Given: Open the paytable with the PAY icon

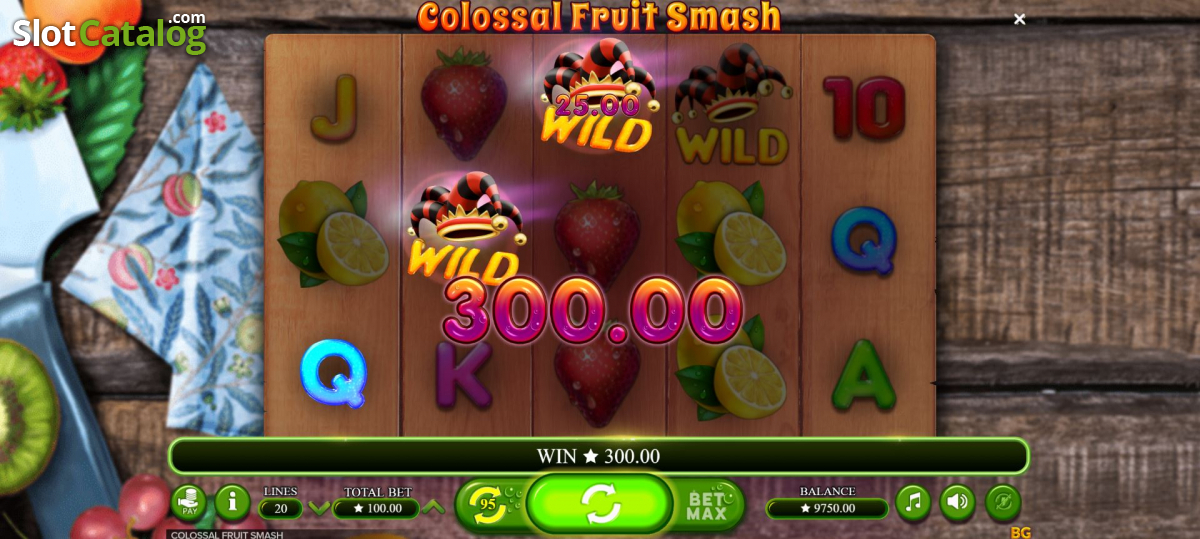Looking at the screenshot, I should 189,502.
